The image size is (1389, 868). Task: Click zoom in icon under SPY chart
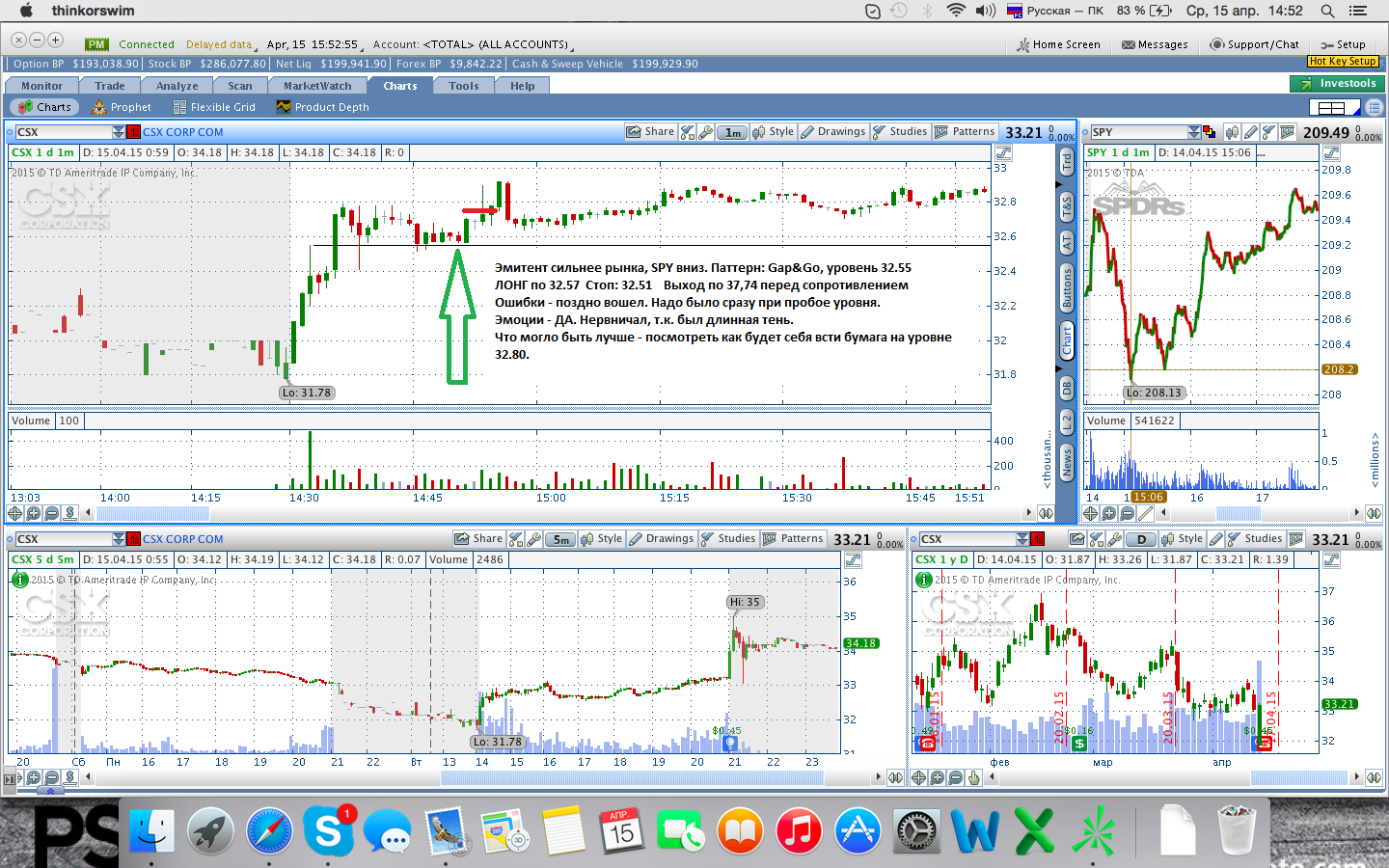point(1108,513)
